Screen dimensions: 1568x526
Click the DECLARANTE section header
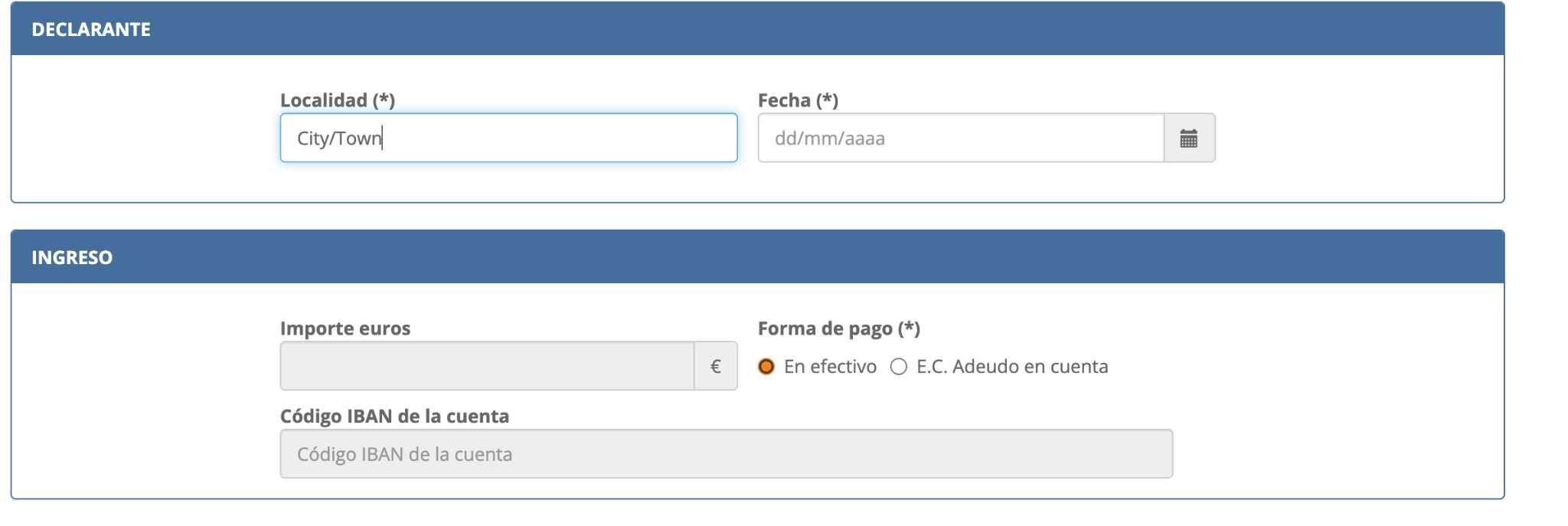coord(91,30)
